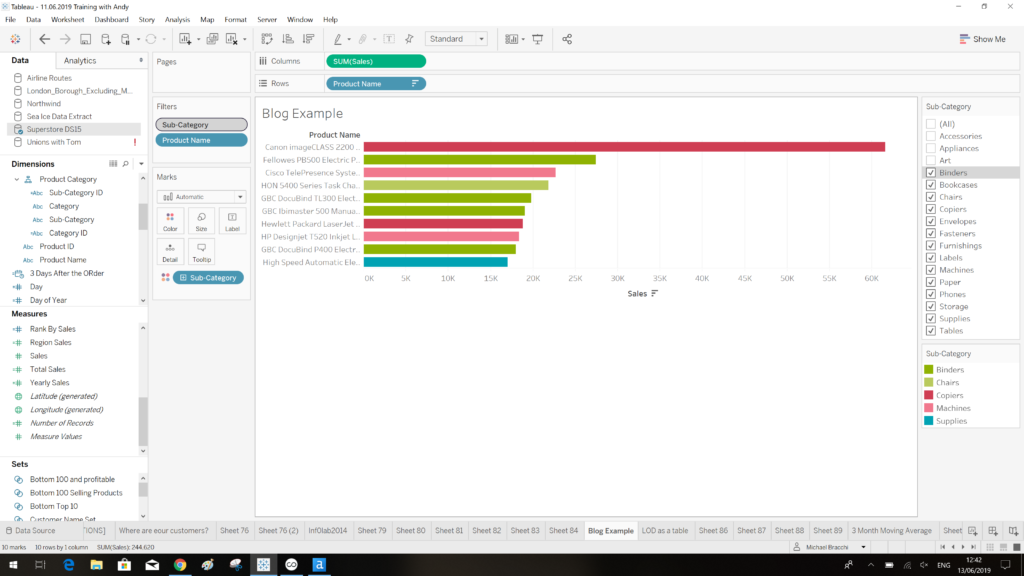Click the Show Me button
This screenshot has width=1024, height=576.
(x=982, y=39)
